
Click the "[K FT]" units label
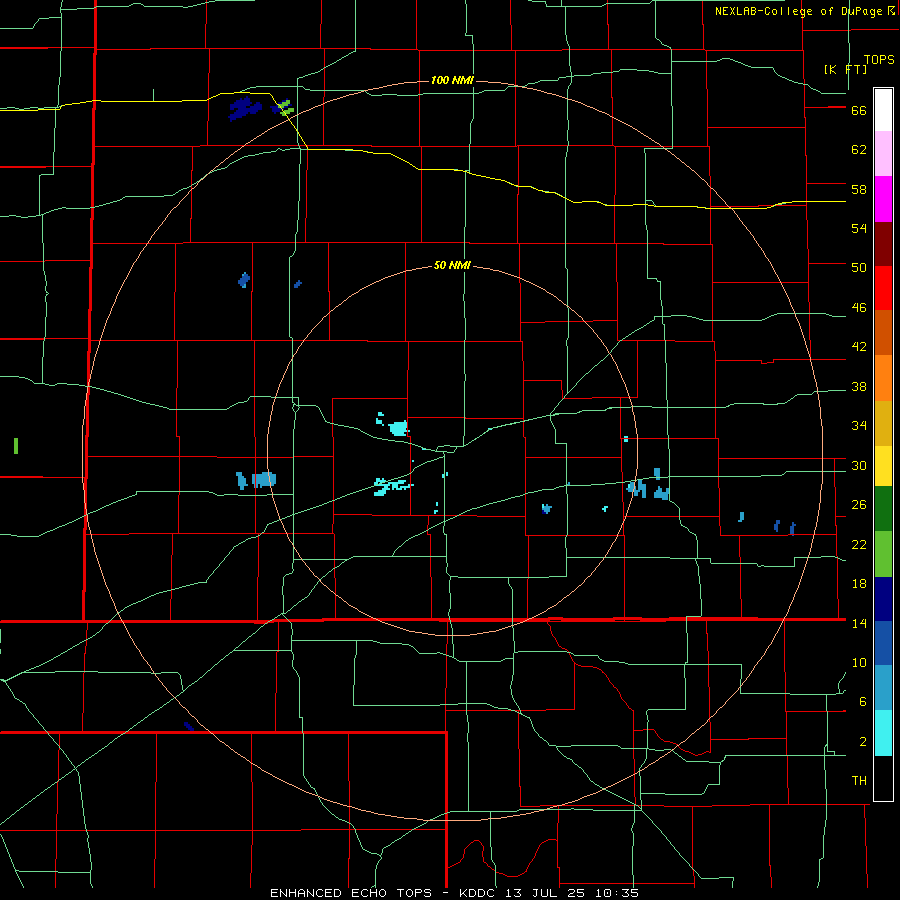click(x=845, y=69)
